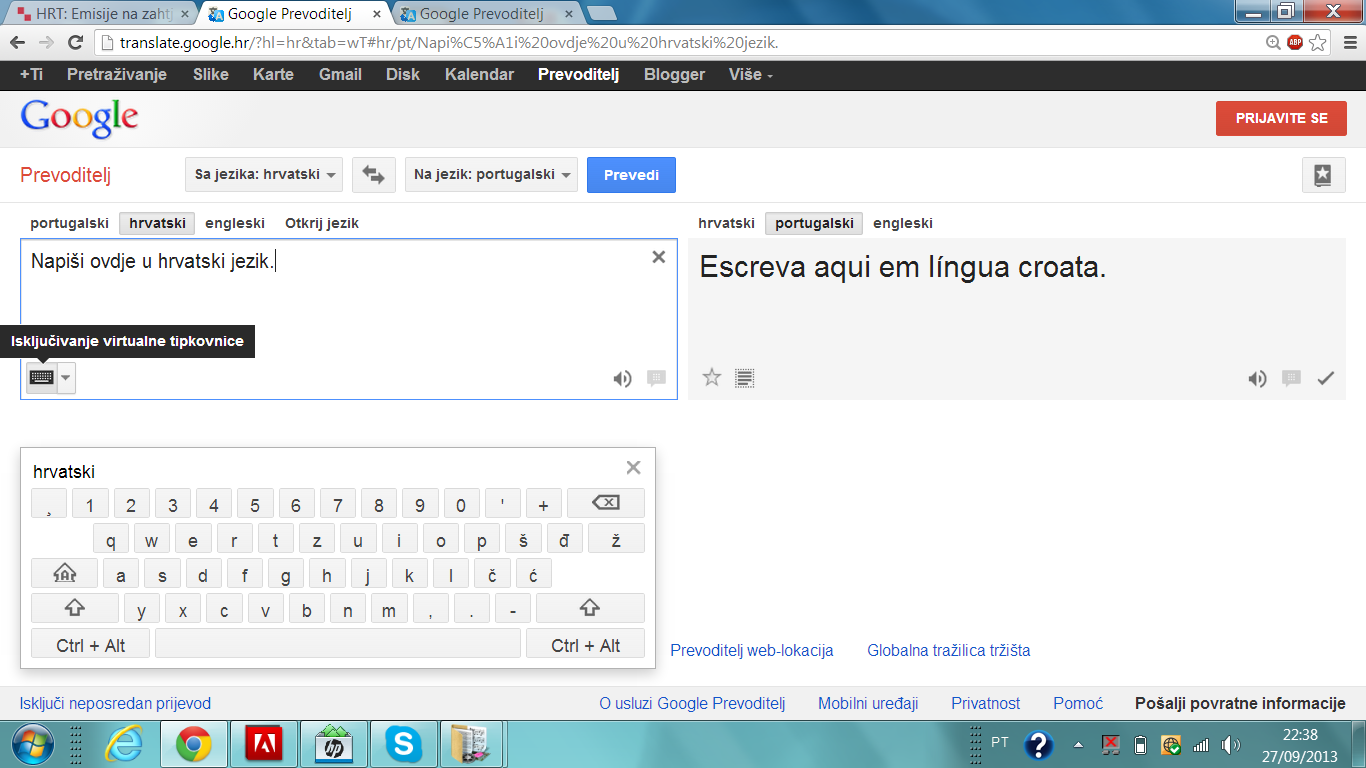The width and height of the screenshot is (1366, 768).
Task: Hit the backspace key on virtual keyboard
Action: (x=606, y=503)
